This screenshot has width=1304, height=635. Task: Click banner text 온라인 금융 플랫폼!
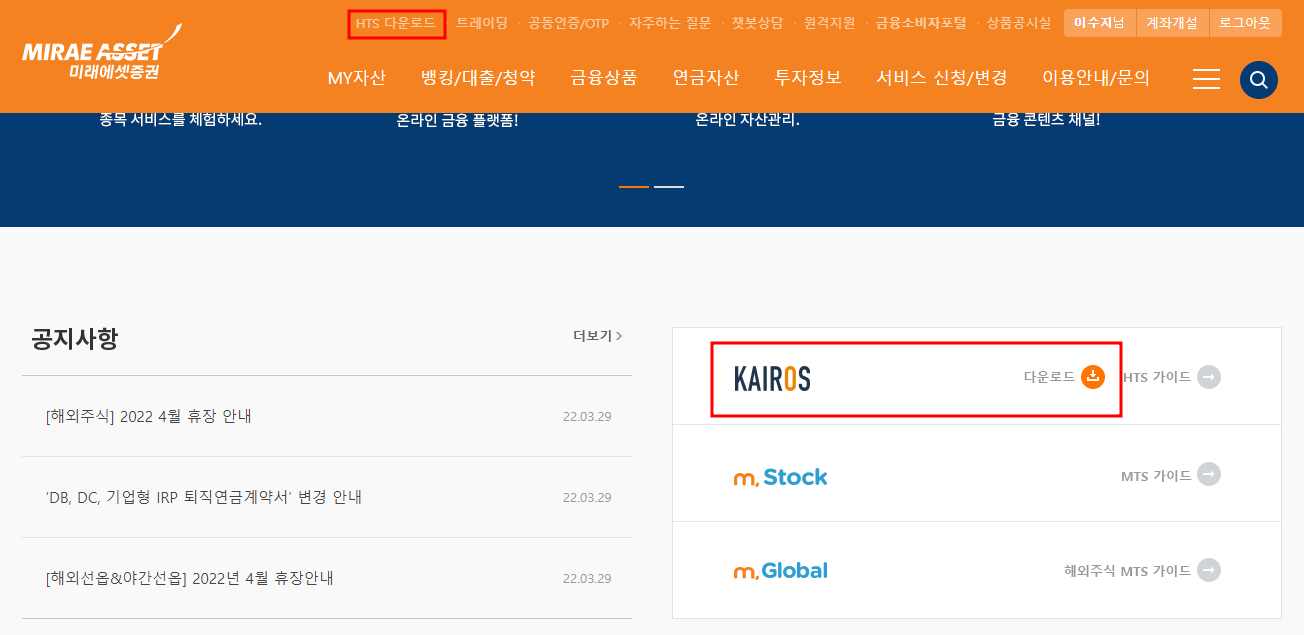(457, 120)
